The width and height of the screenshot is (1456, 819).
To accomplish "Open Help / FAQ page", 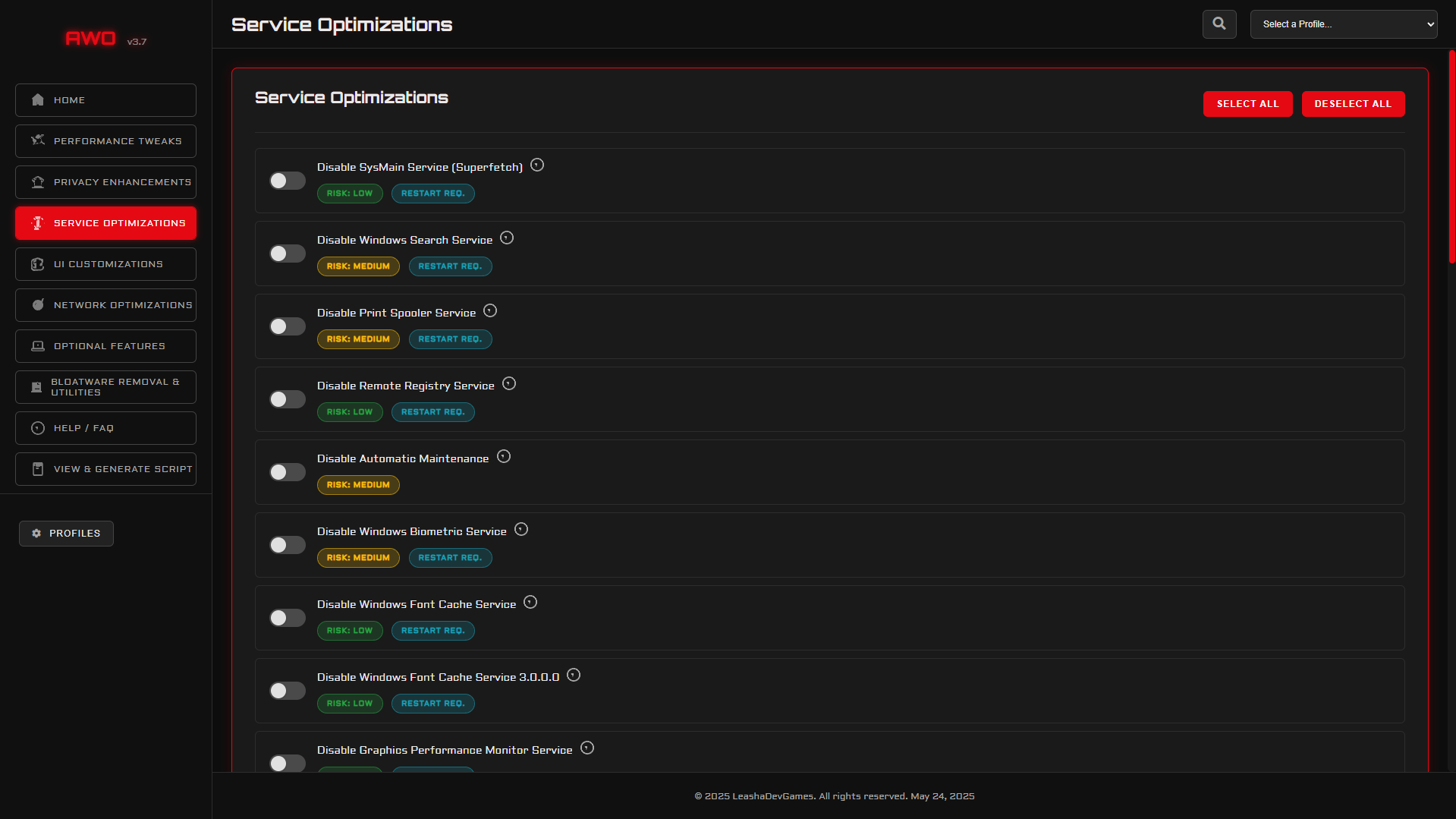I will coord(105,428).
